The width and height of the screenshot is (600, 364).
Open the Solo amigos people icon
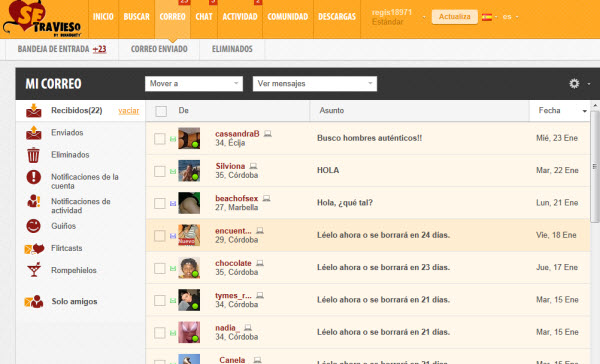tap(34, 302)
